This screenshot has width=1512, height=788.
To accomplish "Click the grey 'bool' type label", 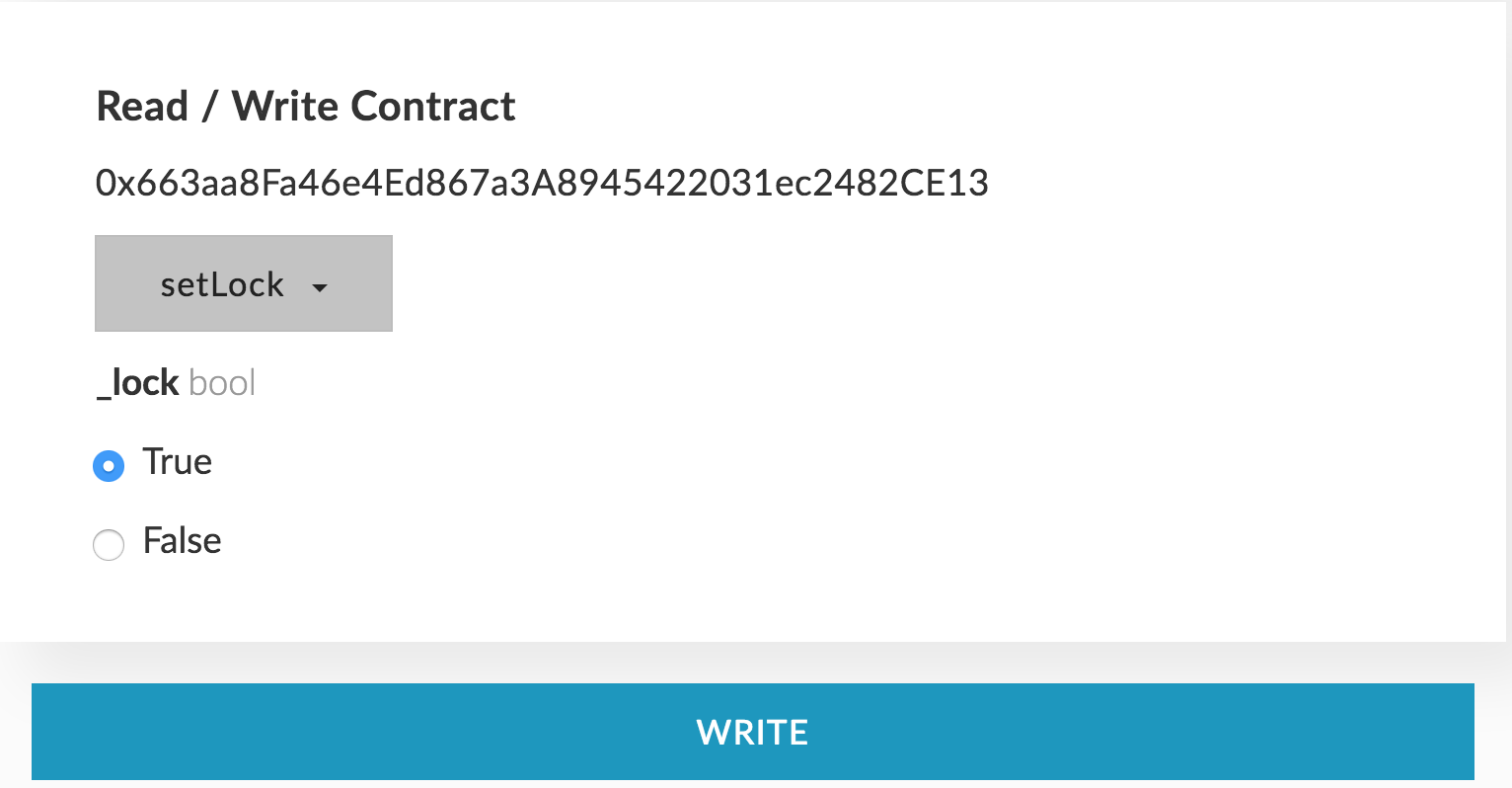I will (x=222, y=383).
